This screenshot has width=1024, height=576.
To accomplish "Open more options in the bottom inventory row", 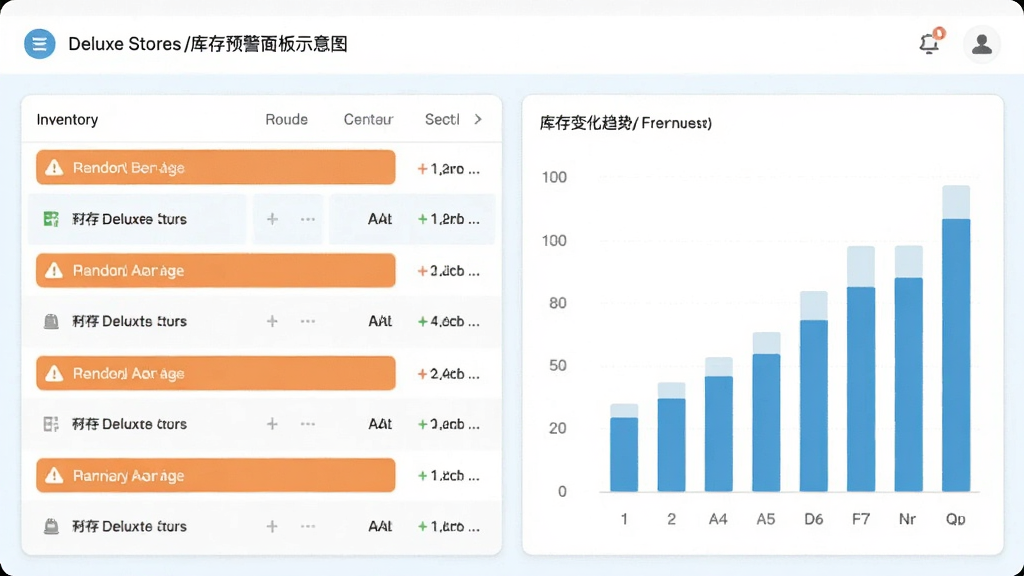I will [x=308, y=526].
